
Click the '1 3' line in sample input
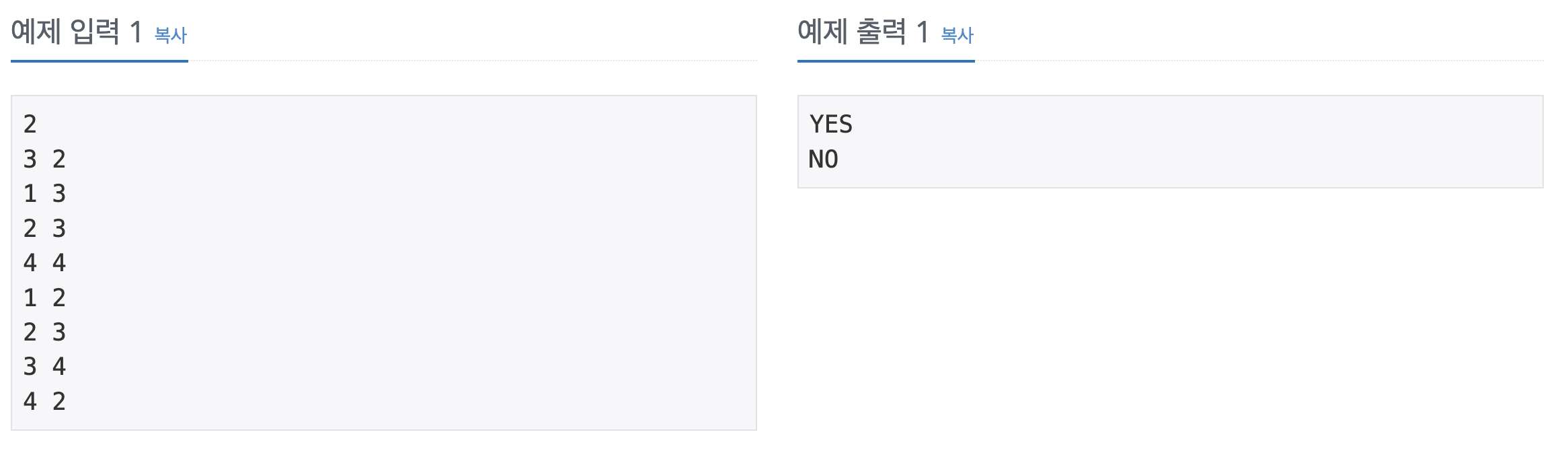tap(45, 194)
